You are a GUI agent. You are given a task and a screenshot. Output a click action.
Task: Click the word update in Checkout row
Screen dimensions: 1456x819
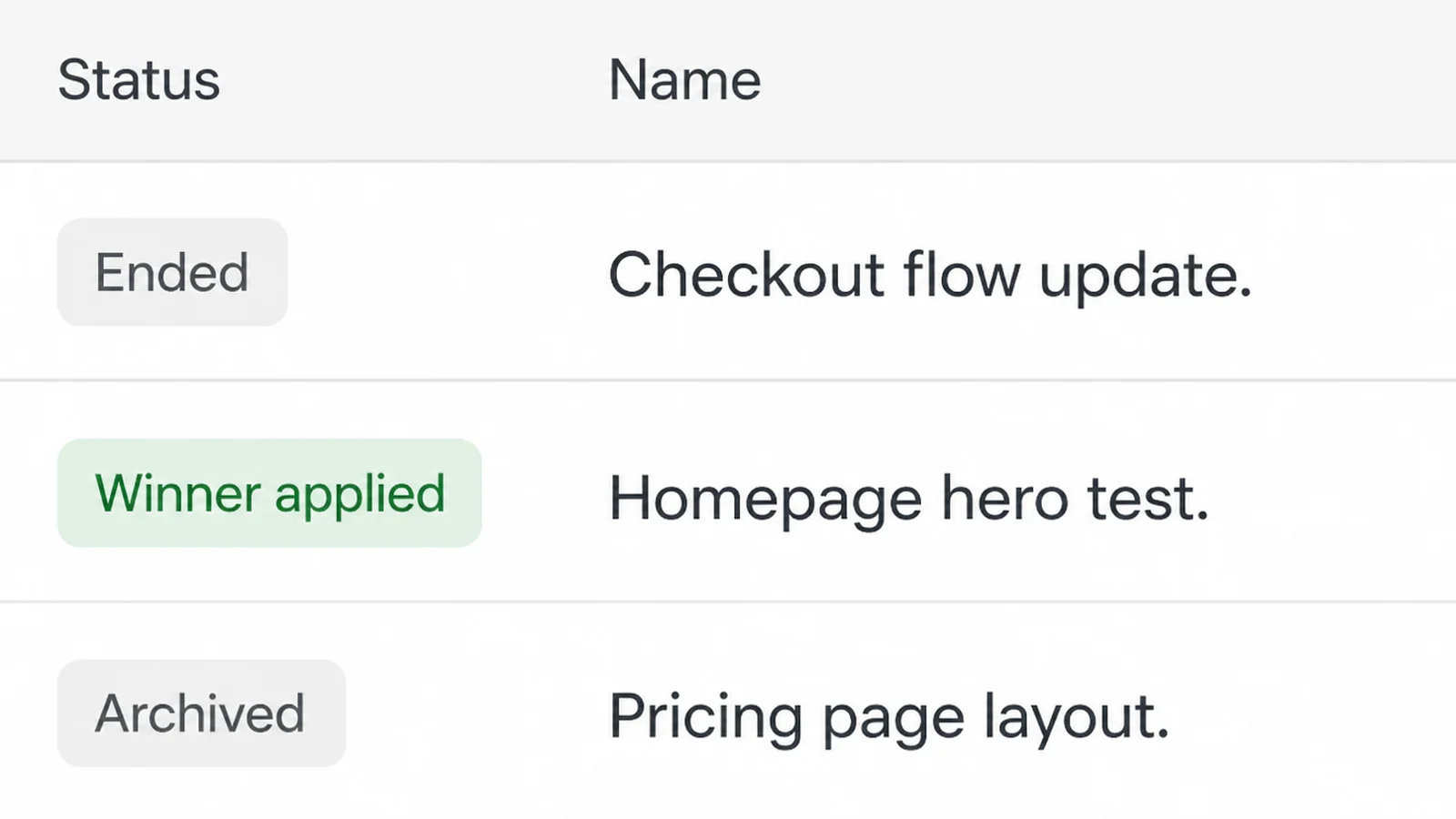click(1146, 277)
